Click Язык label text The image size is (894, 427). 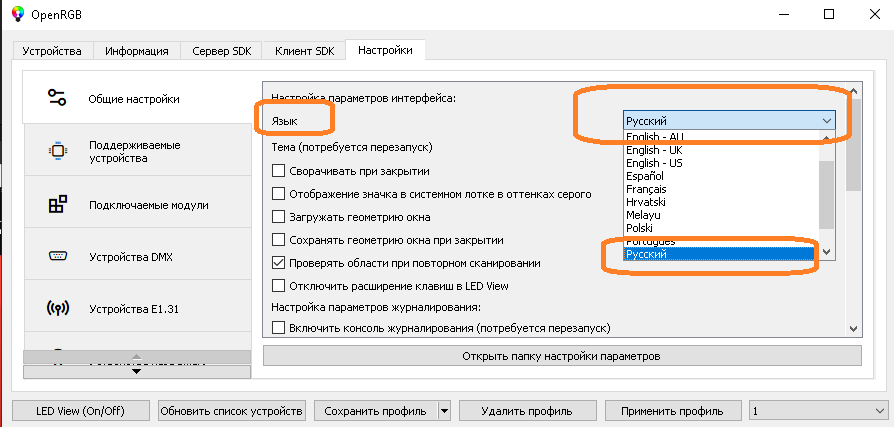pos(285,121)
